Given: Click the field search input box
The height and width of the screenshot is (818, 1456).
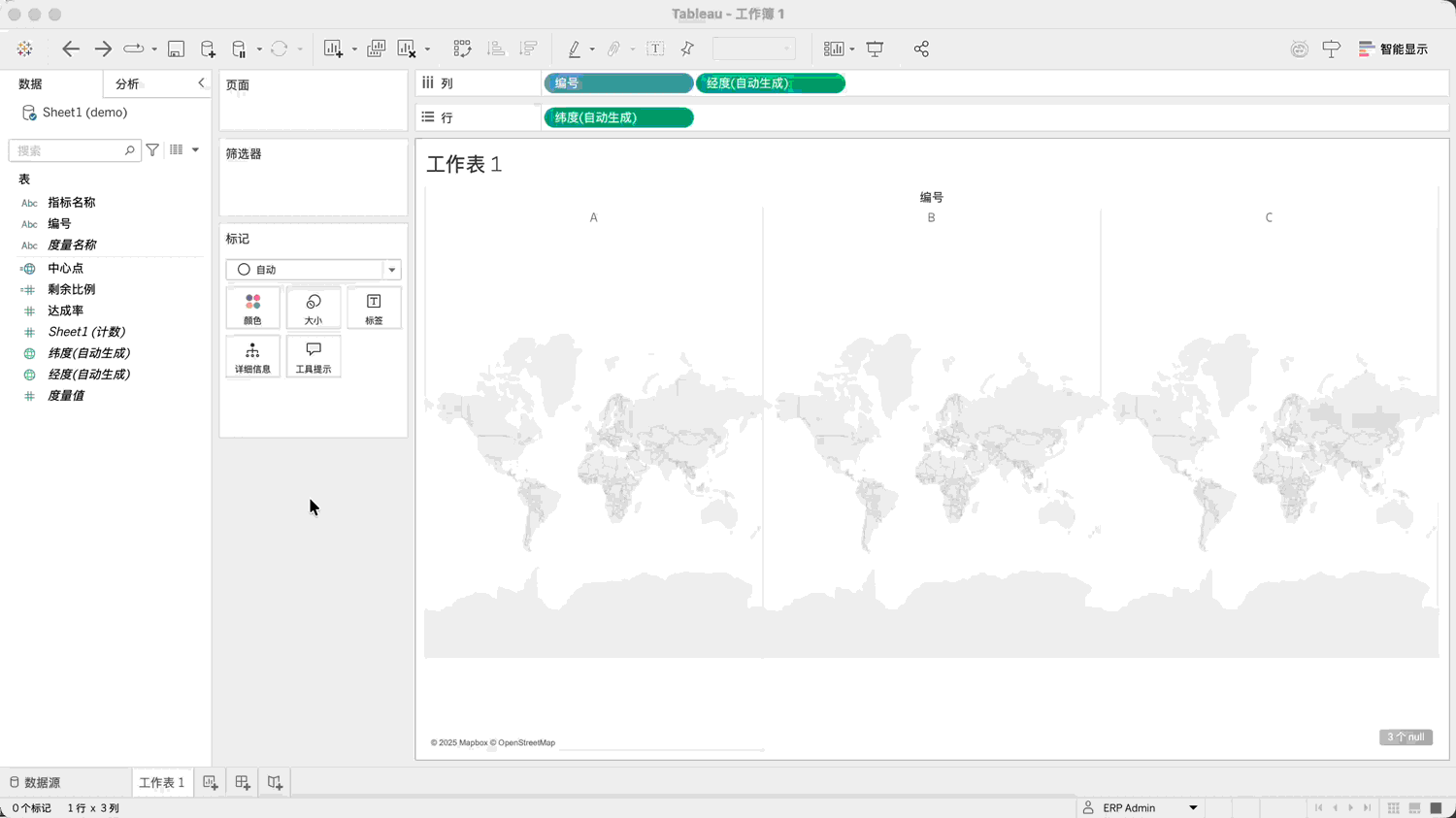Looking at the screenshot, I should pyautogui.click(x=68, y=150).
